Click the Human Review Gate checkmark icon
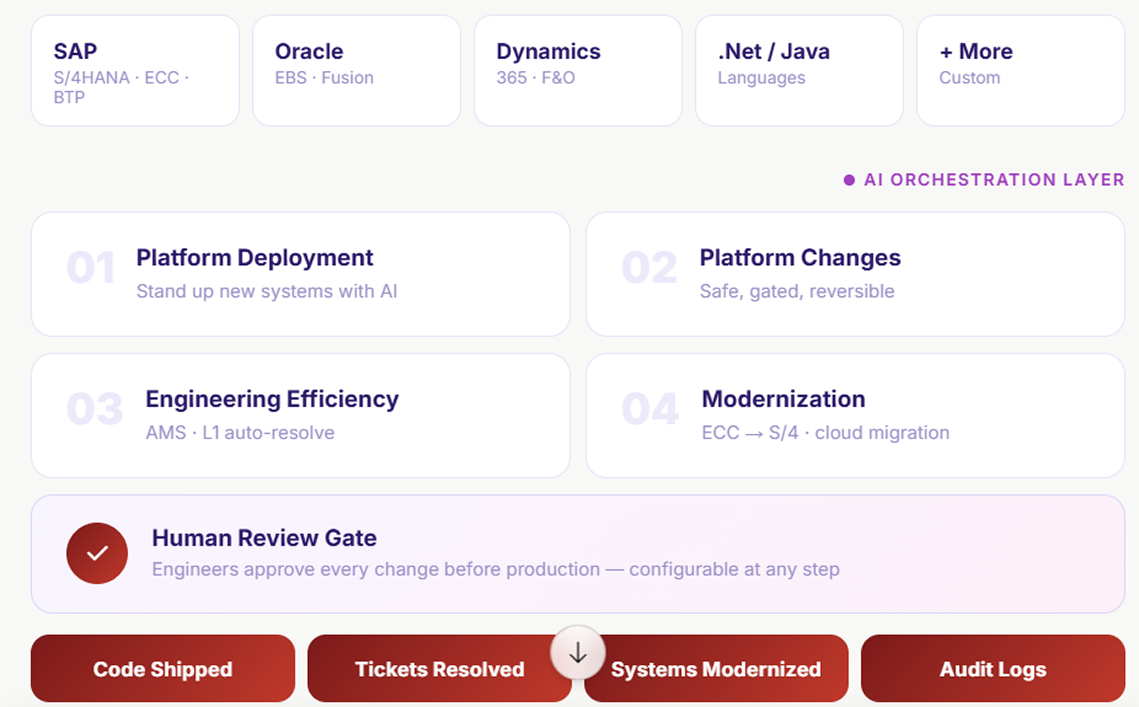The width and height of the screenshot is (1139, 707). point(97,554)
